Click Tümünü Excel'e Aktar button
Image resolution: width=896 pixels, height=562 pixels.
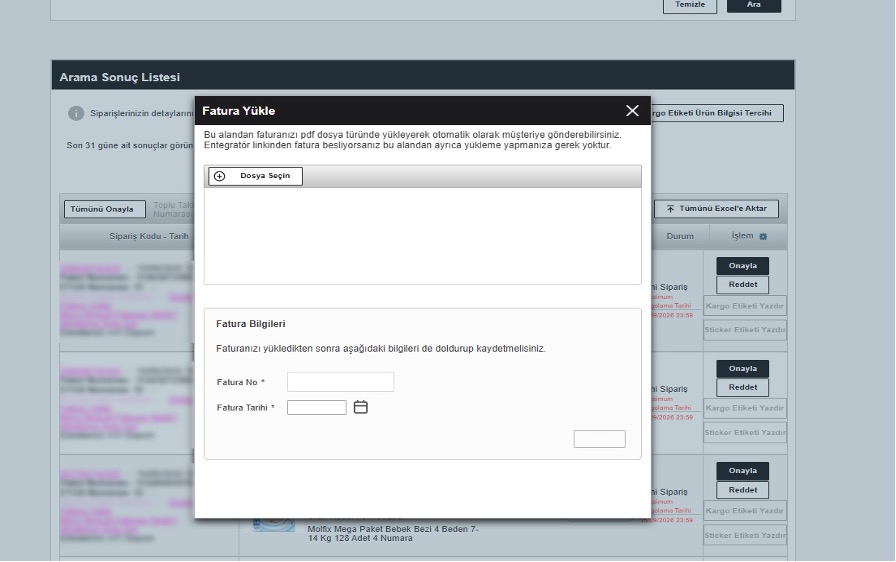pos(717,208)
